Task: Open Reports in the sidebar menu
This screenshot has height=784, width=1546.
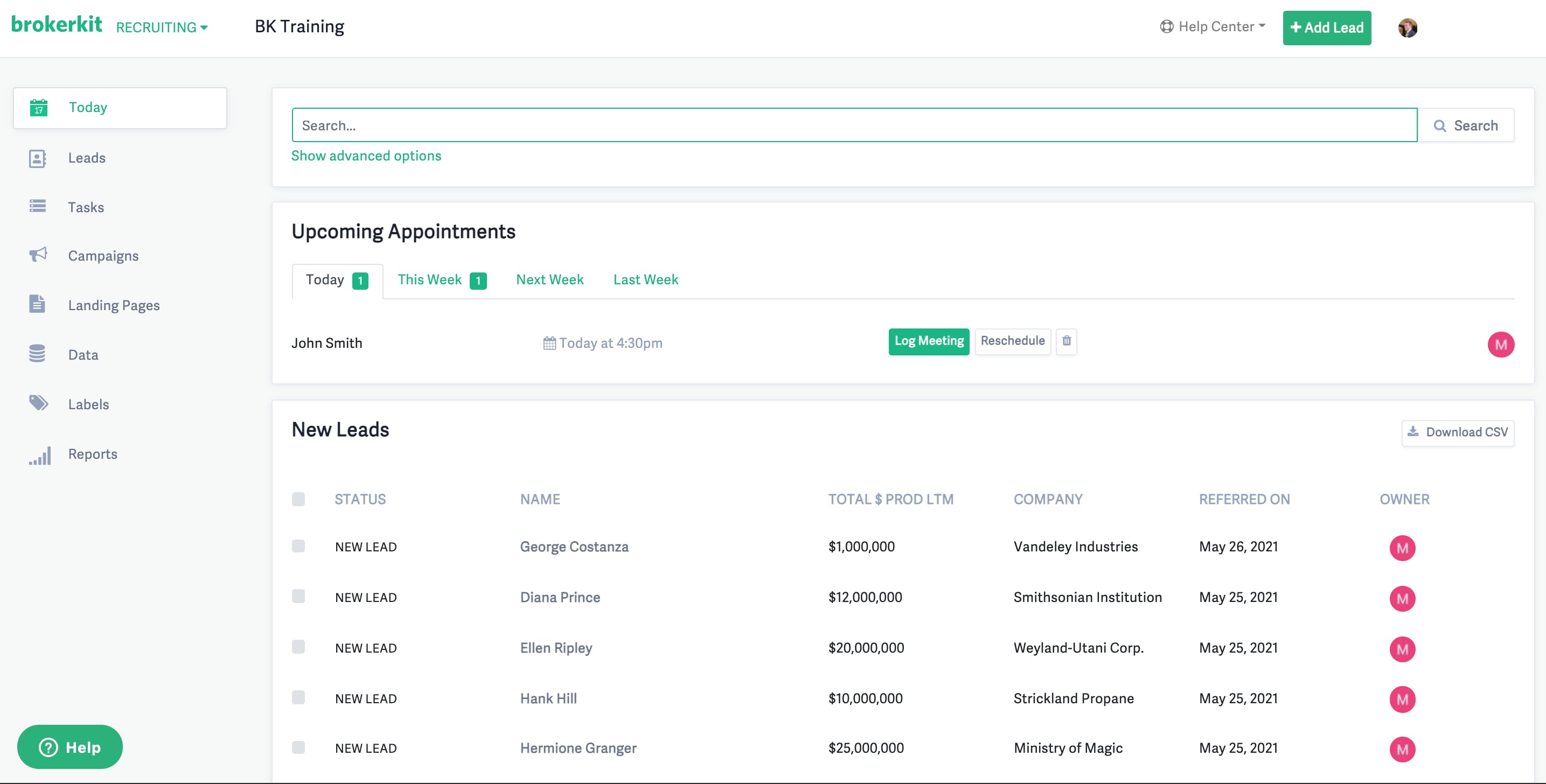Action: click(93, 454)
